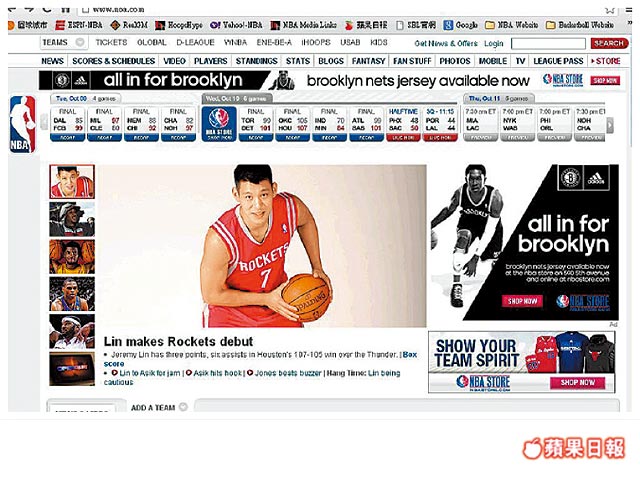Open the MOBILE menu
The width and height of the screenshot is (640, 480).
(x=493, y=61)
